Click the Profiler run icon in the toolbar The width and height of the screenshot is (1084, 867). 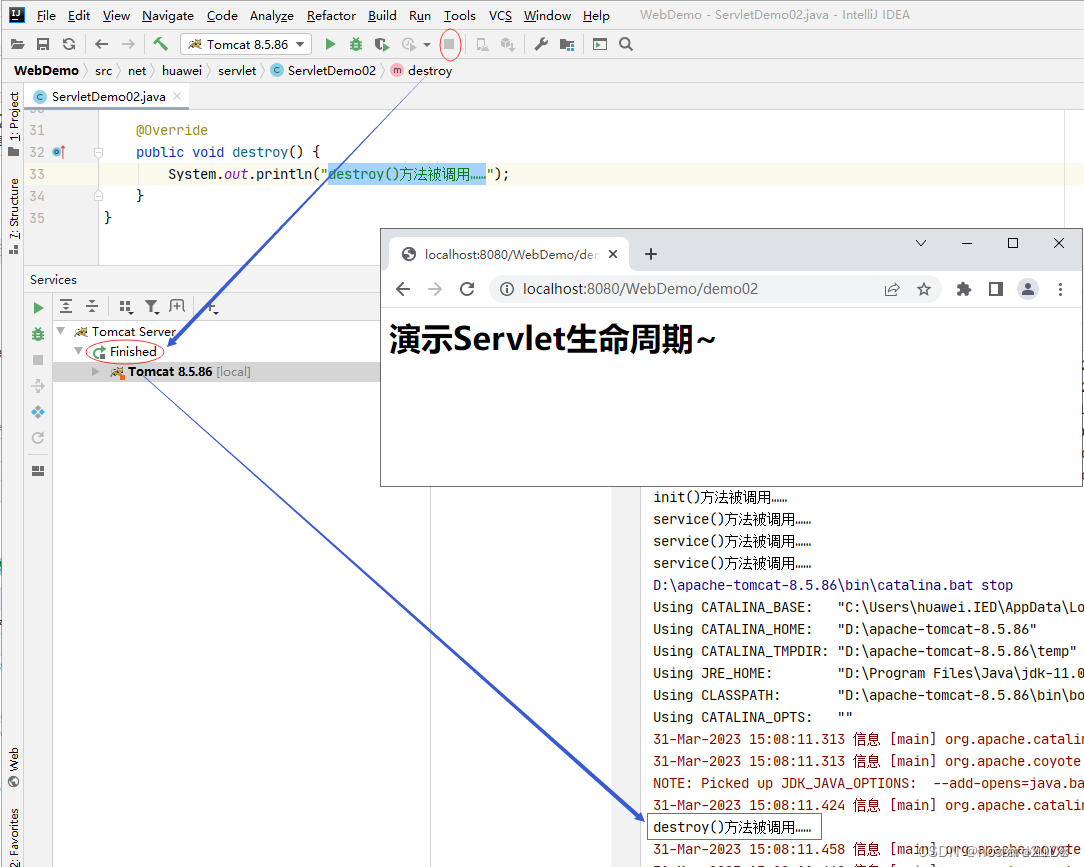click(409, 44)
